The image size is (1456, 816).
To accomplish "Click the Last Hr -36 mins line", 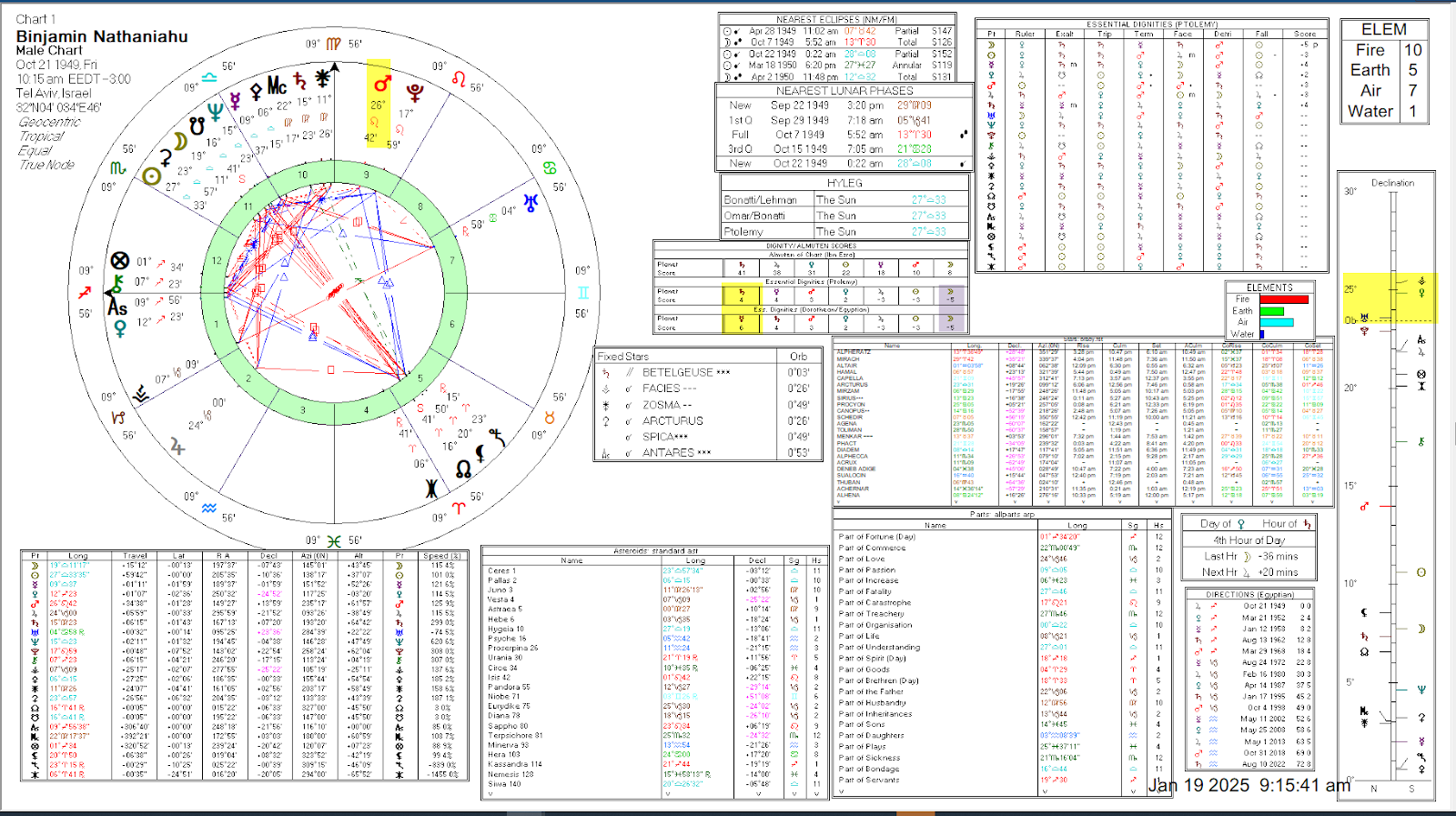I will (x=1249, y=556).
